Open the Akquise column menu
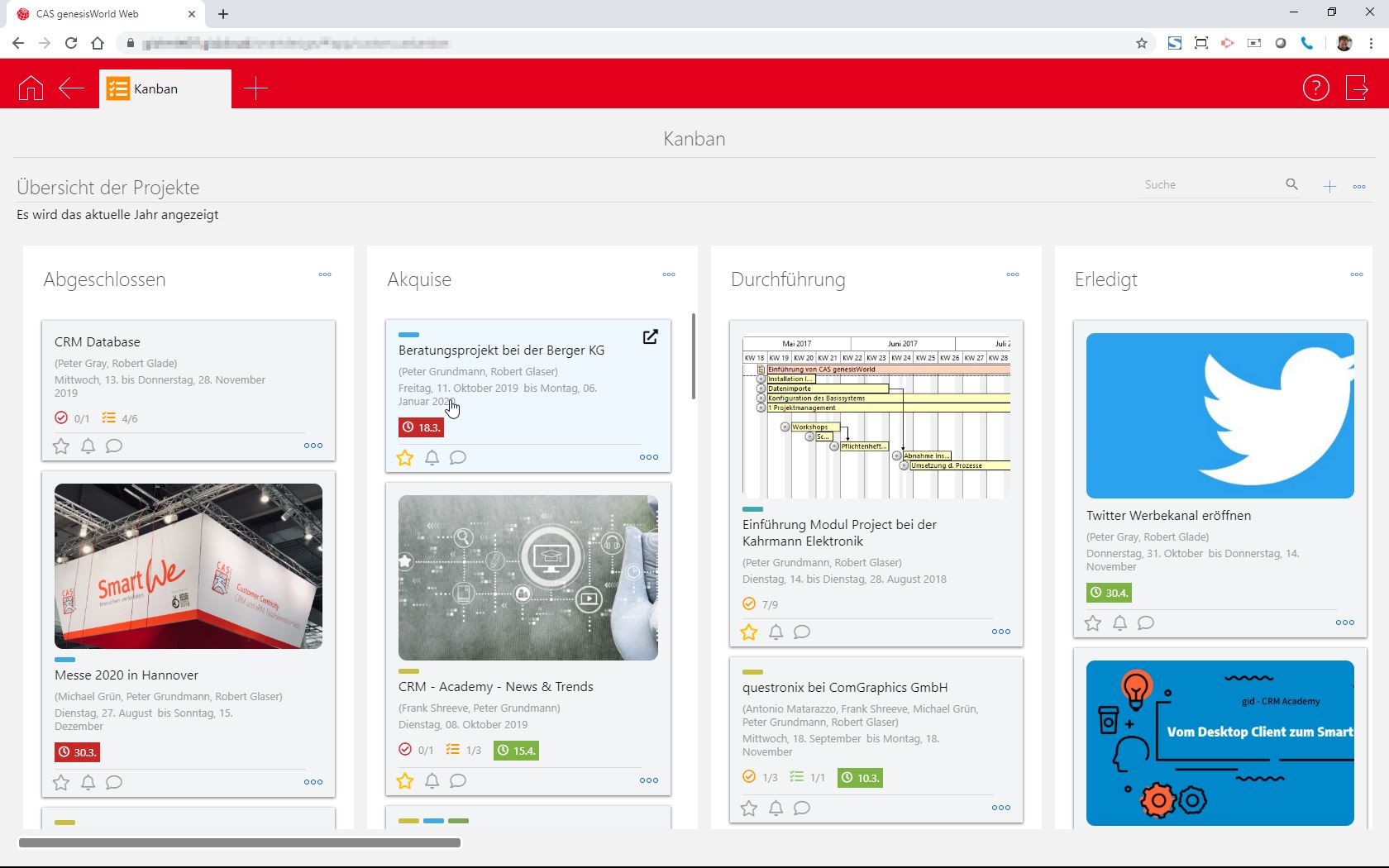 coord(669,274)
